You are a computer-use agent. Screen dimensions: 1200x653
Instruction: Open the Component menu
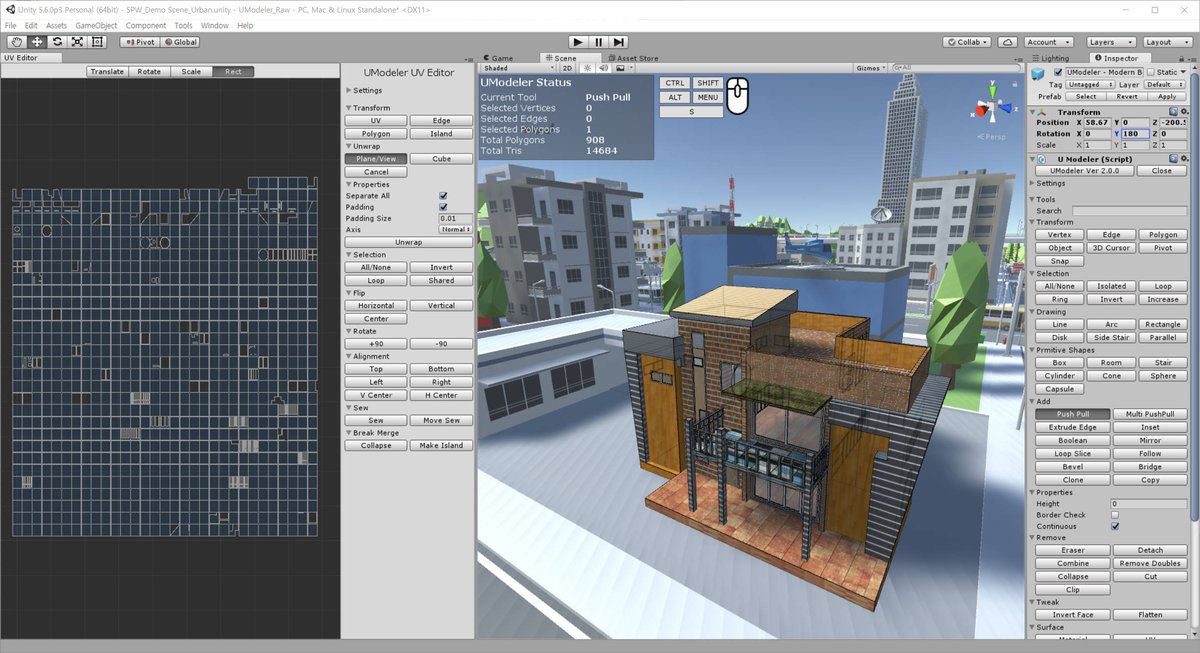click(x=146, y=25)
